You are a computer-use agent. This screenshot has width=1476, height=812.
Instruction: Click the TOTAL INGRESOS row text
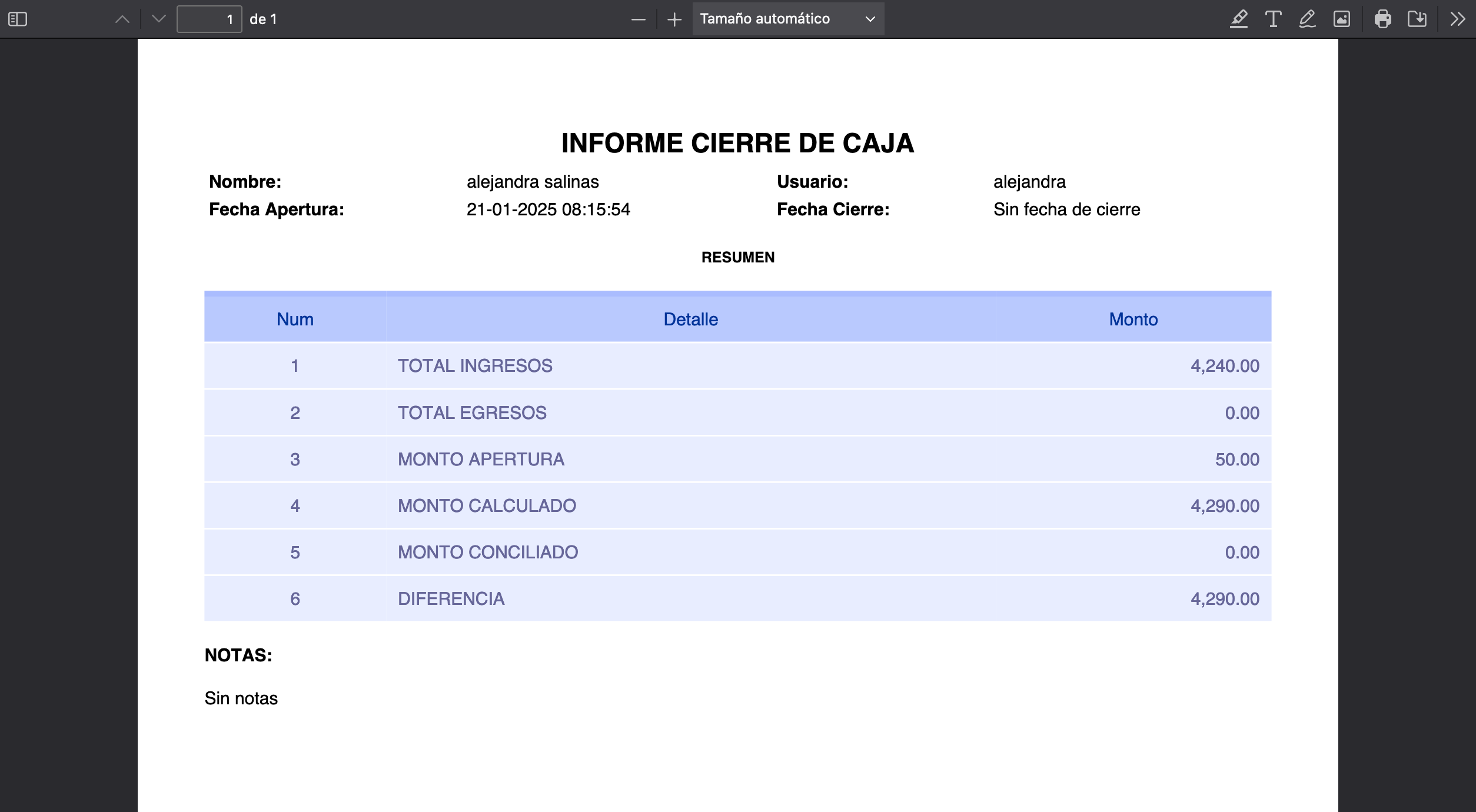pyautogui.click(x=475, y=366)
